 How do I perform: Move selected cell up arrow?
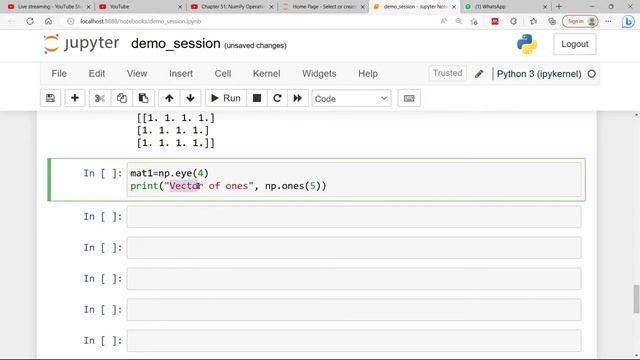coord(169,98)
